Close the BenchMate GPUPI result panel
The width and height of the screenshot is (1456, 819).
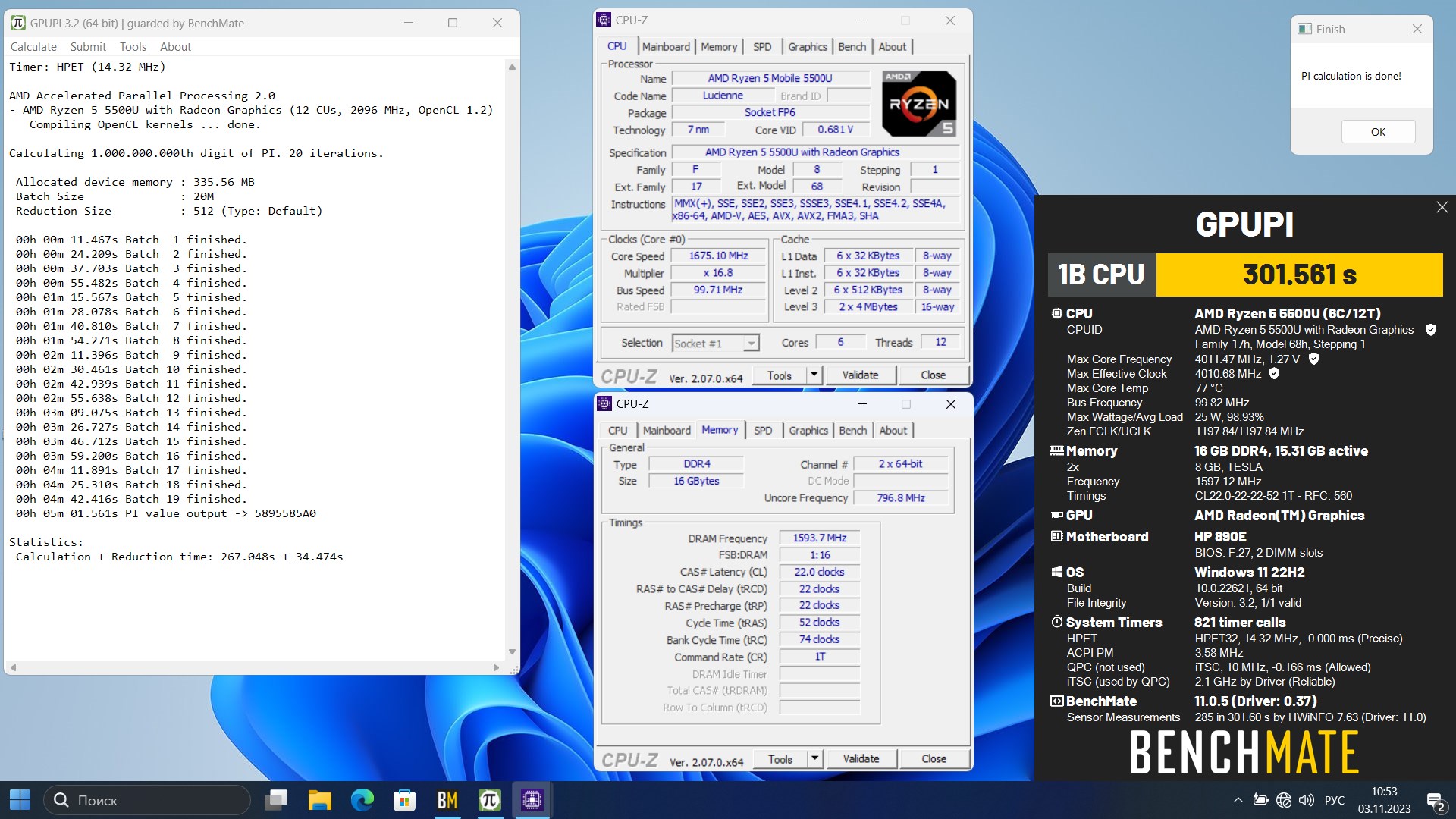click(1442, 207)
